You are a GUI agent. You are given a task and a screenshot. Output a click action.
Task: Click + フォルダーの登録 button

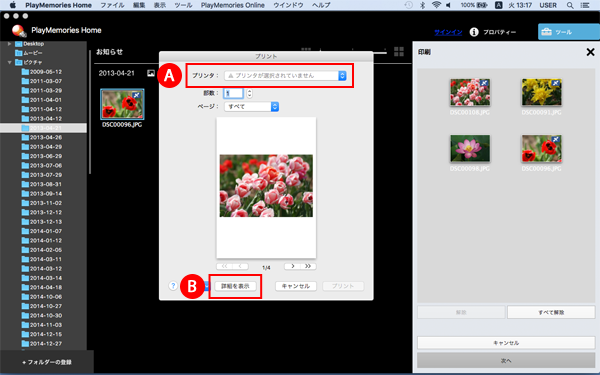47,362
